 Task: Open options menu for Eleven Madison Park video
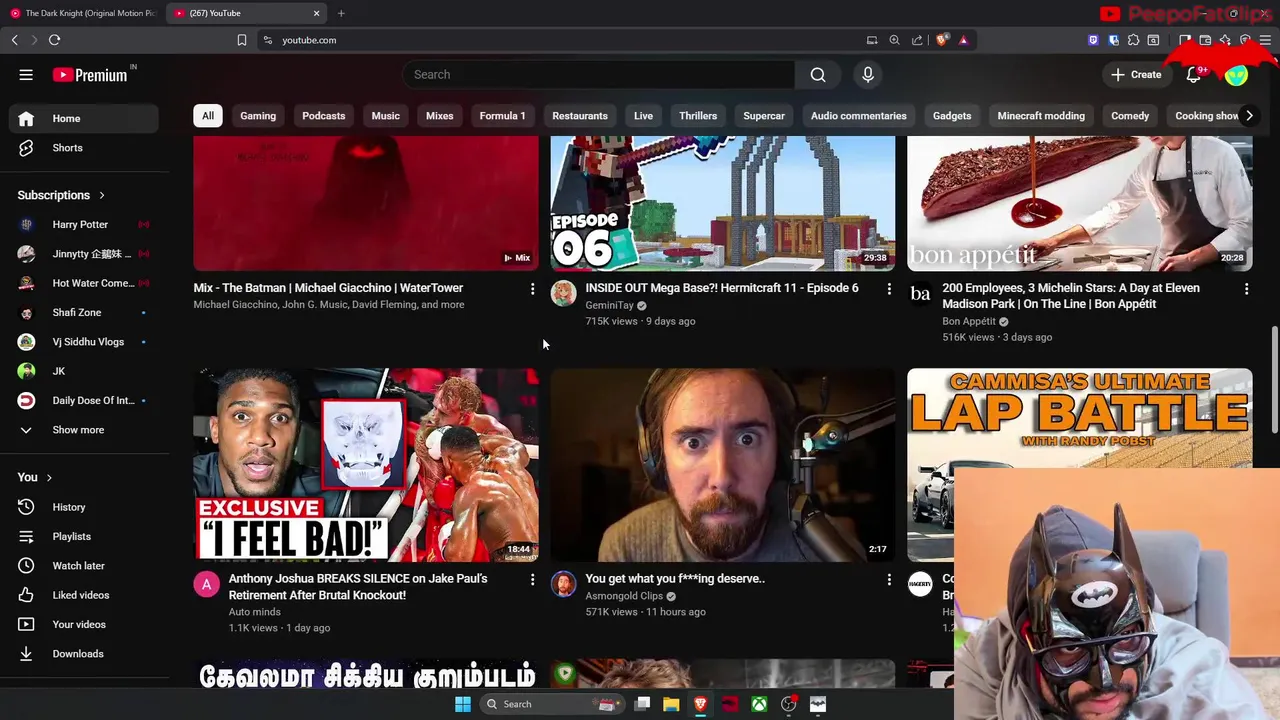[x=1246, y=289]
